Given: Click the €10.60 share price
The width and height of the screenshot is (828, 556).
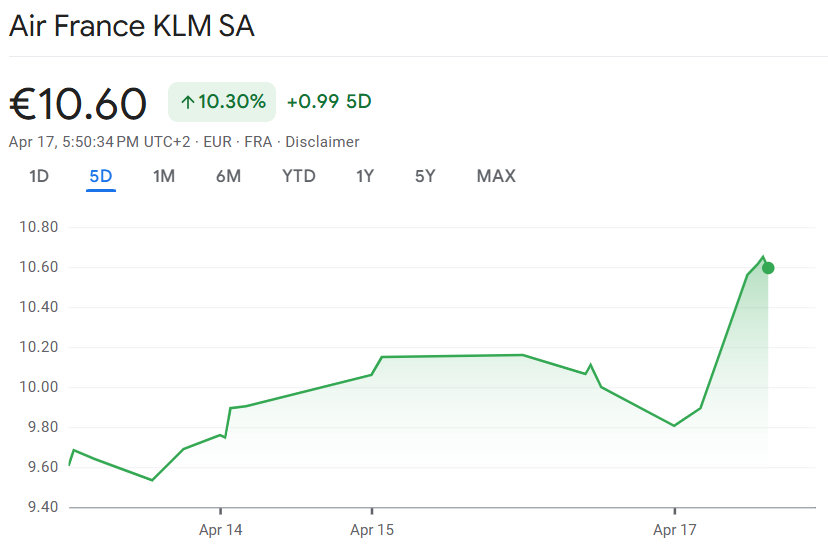Looking at the screenshot, I should click(78, 103).
